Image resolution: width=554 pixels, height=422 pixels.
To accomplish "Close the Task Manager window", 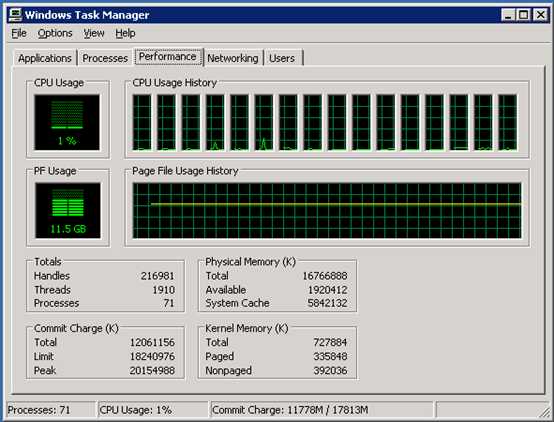I will pyautogui.click(x=541, y=15).
